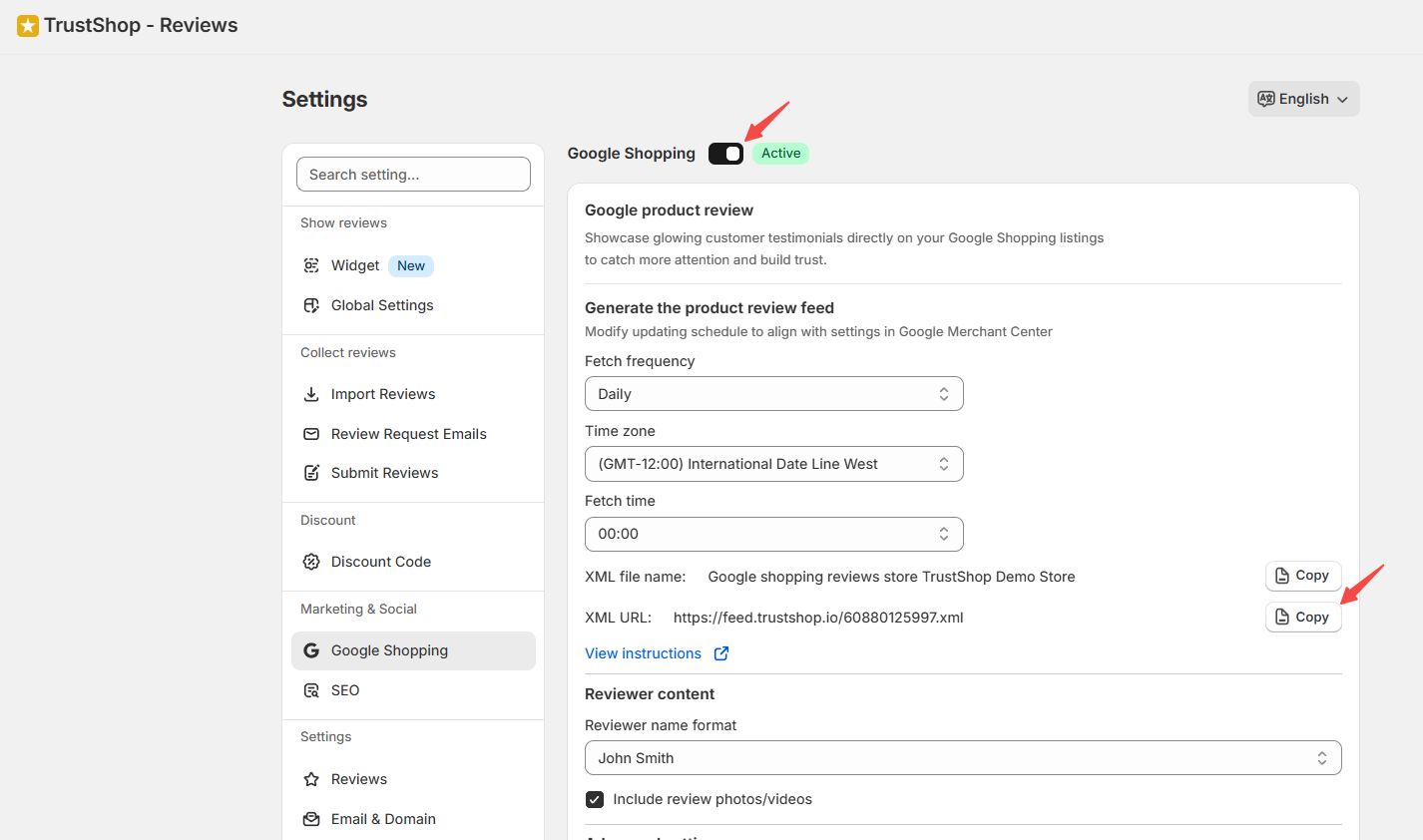
Task: Open the Fetch time 00:00 dropdown
Action: point(773,534)
